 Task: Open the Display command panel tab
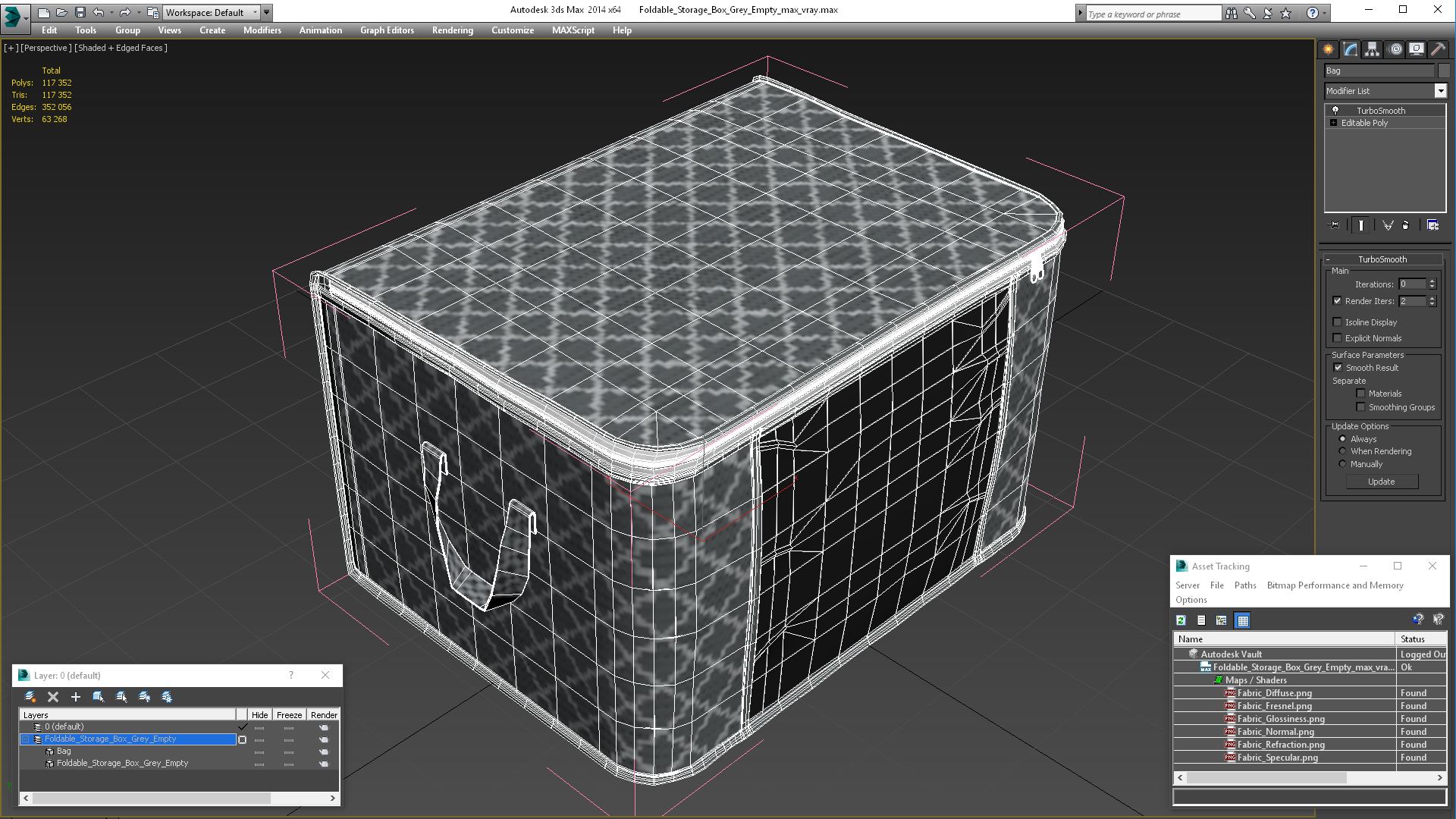[1417, 49]
